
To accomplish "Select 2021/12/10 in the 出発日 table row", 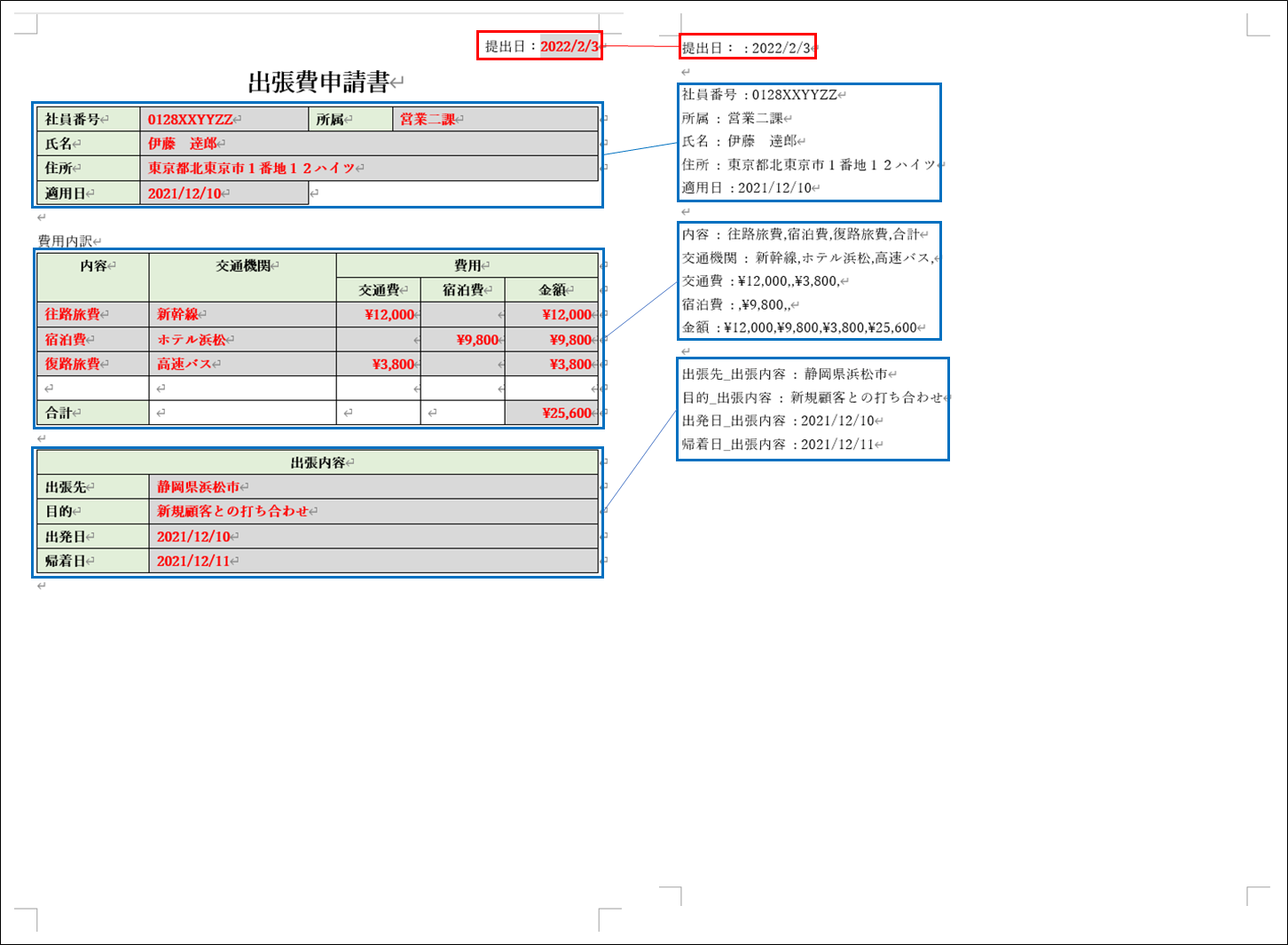I will click(374, 536).
